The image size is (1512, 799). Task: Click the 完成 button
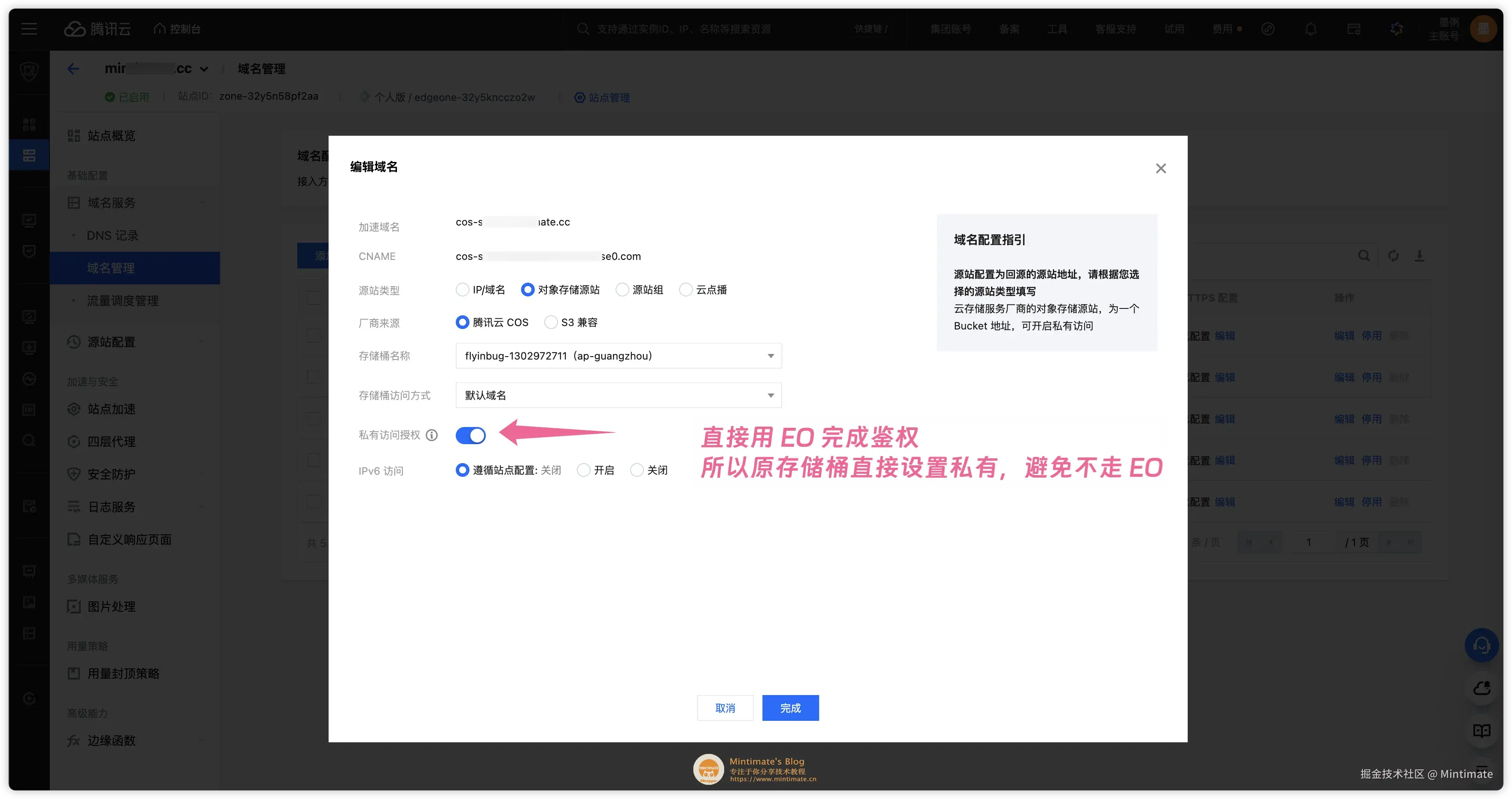[x=790, y=708]
